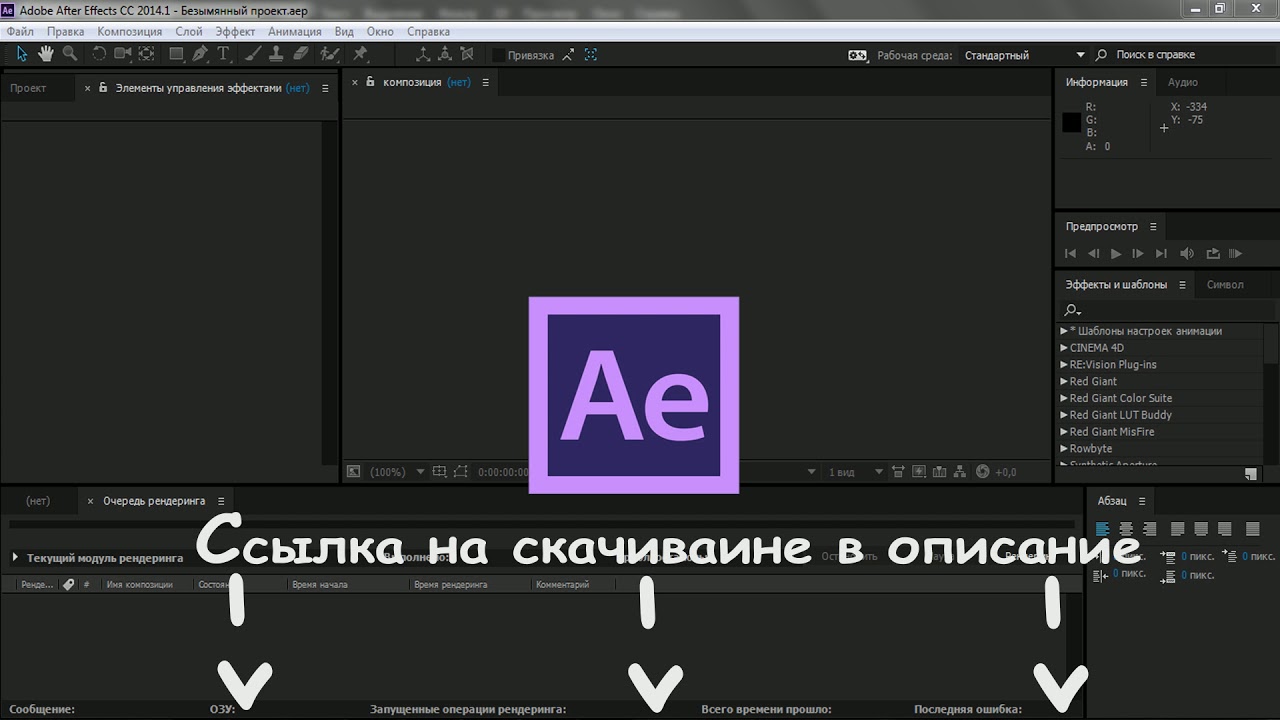
Task: Go to last frame in preview
Action: click(x=1161, y=254)
